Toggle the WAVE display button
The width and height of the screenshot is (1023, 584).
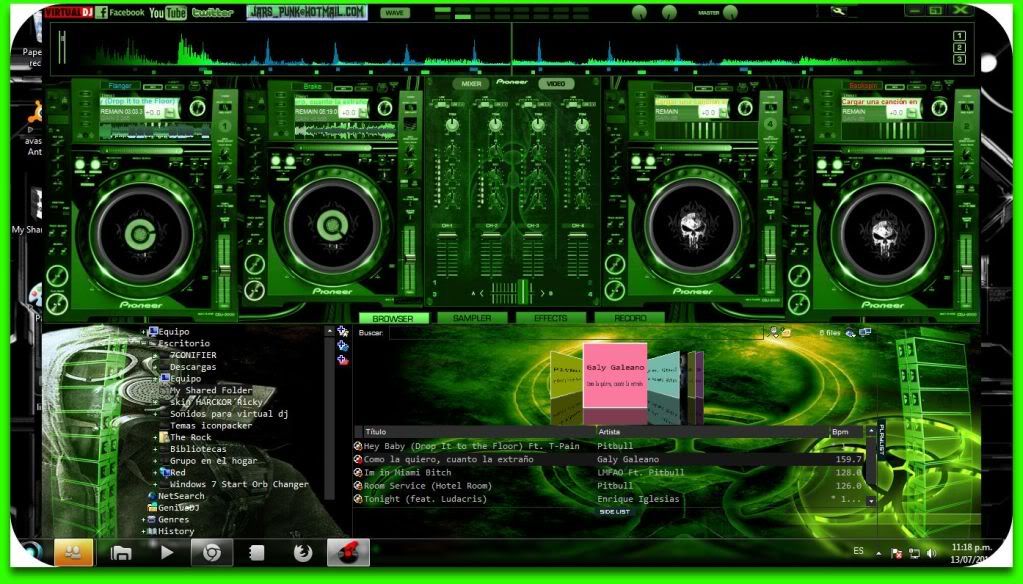click(394, 13)
